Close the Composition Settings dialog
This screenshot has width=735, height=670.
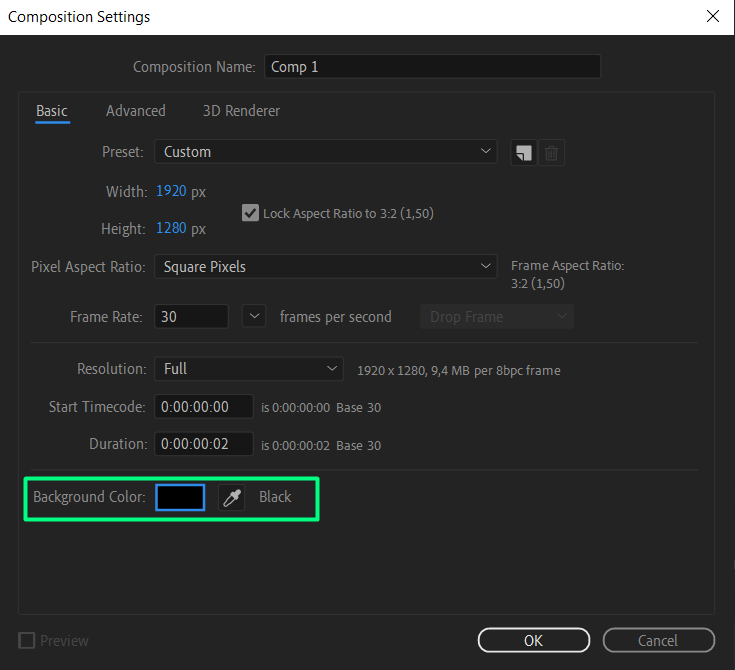pos(712,17)
